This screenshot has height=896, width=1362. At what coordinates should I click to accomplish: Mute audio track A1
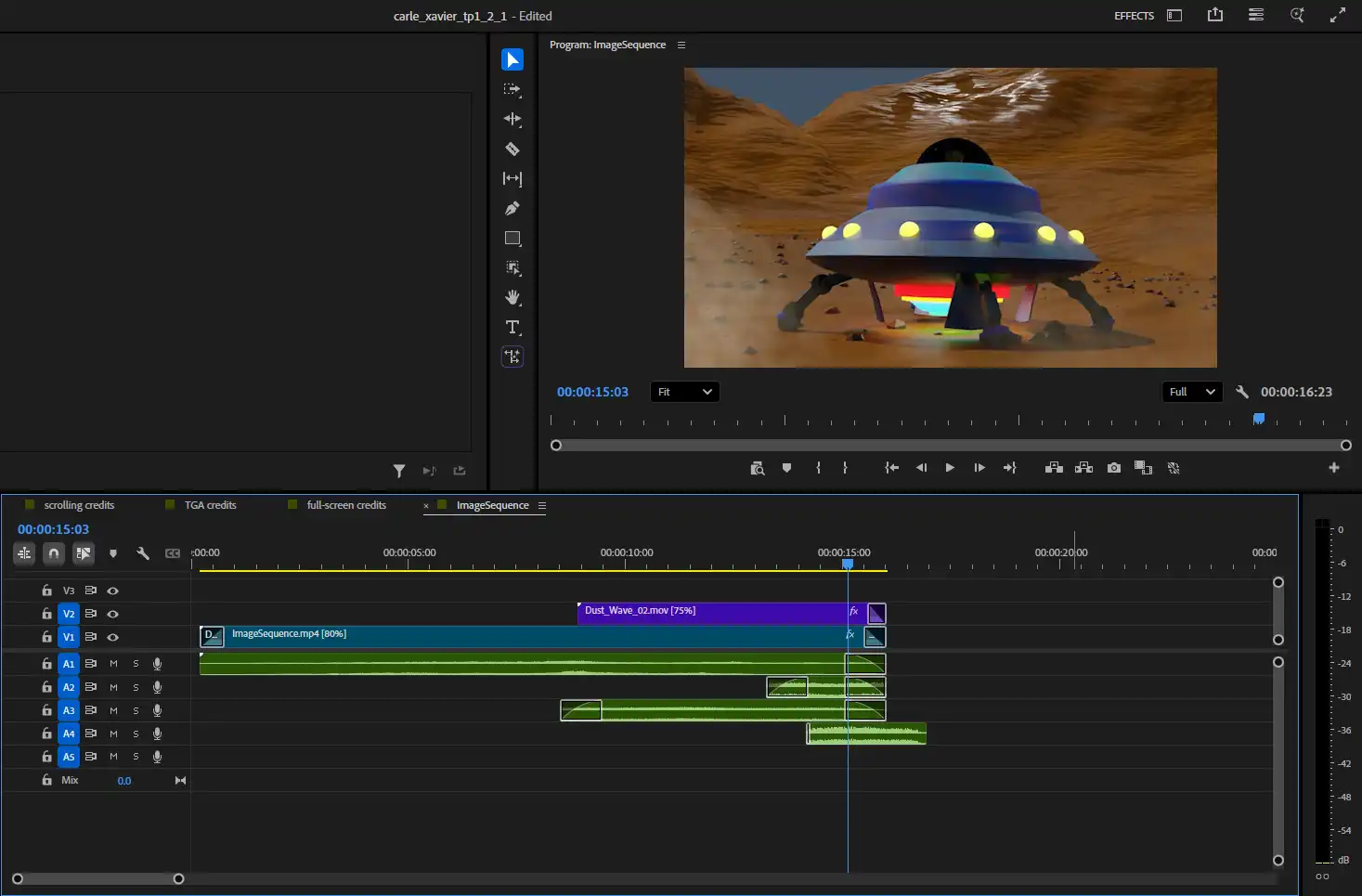(113, 664)
